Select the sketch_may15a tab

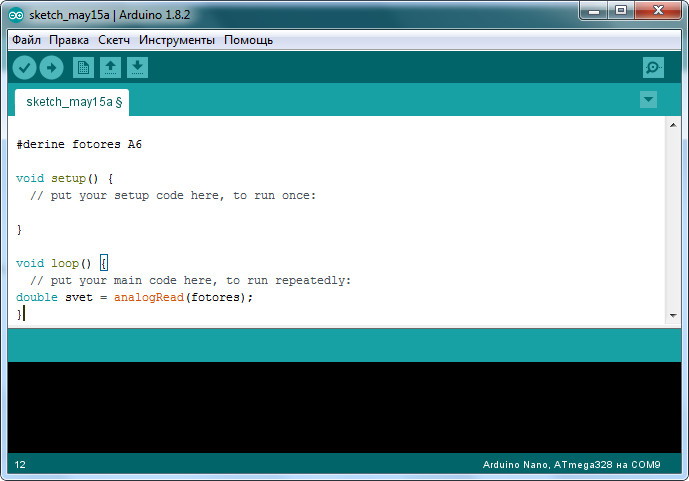tap(72, 102)
